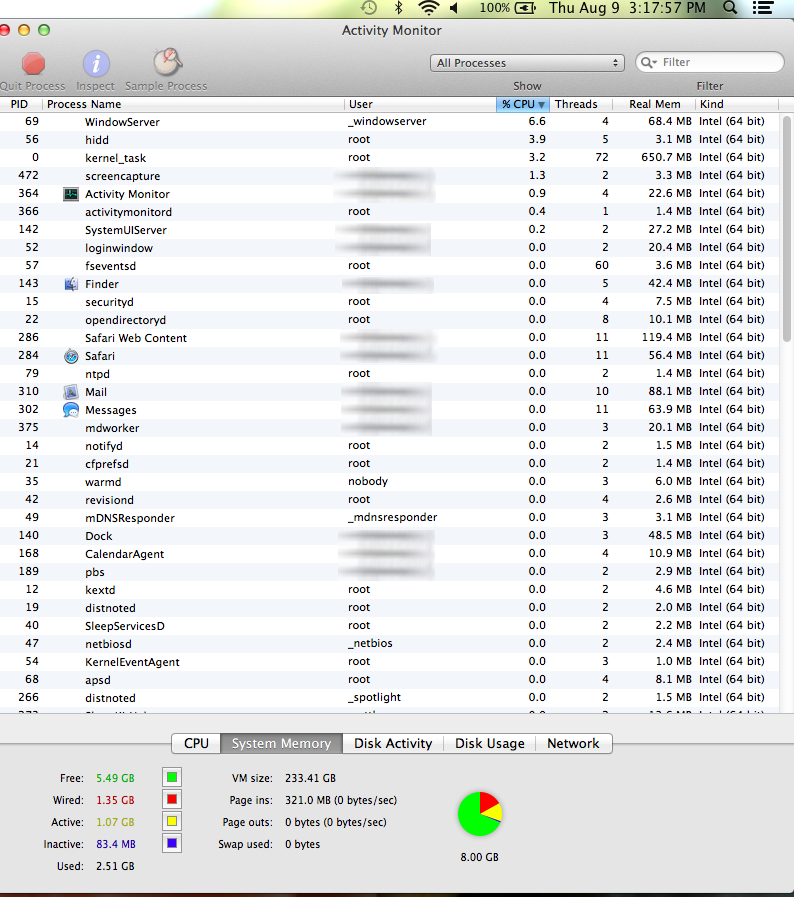Screen dimensions: 794x897
Task: Select the screencapture process row
Action: [389, 176]
